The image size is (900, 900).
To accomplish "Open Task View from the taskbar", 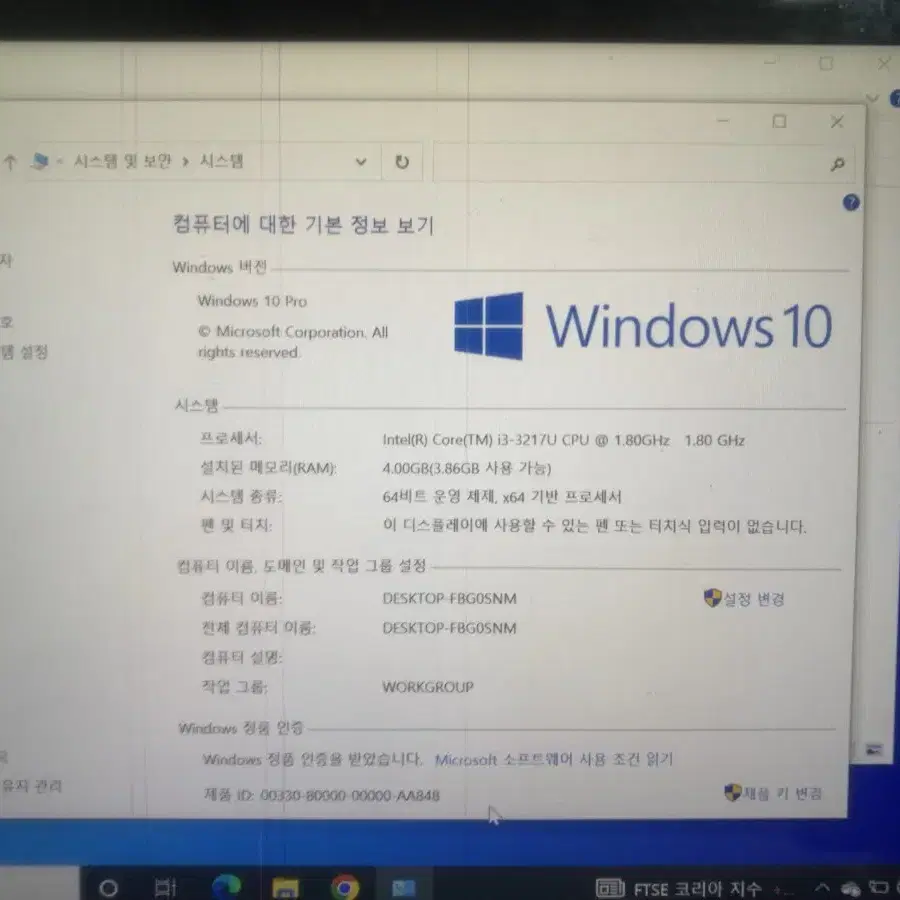I will click(165, 889).
